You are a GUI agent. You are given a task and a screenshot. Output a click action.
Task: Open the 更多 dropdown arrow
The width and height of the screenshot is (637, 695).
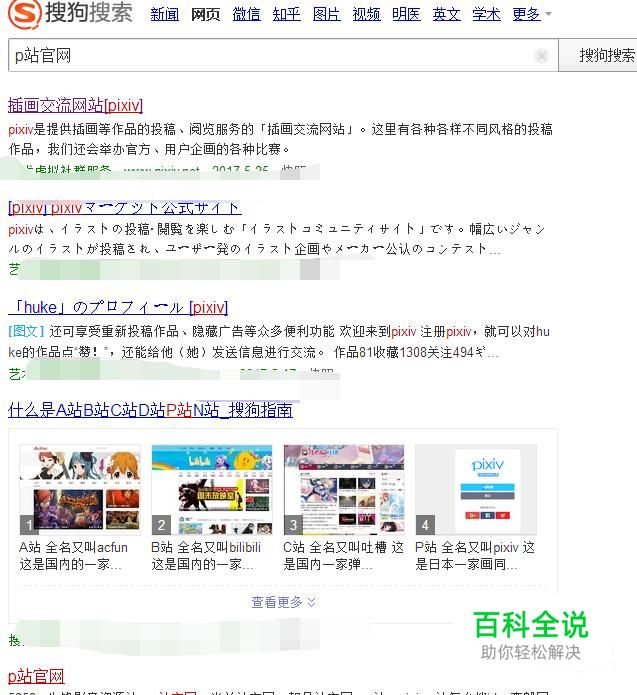coord(548,14)
